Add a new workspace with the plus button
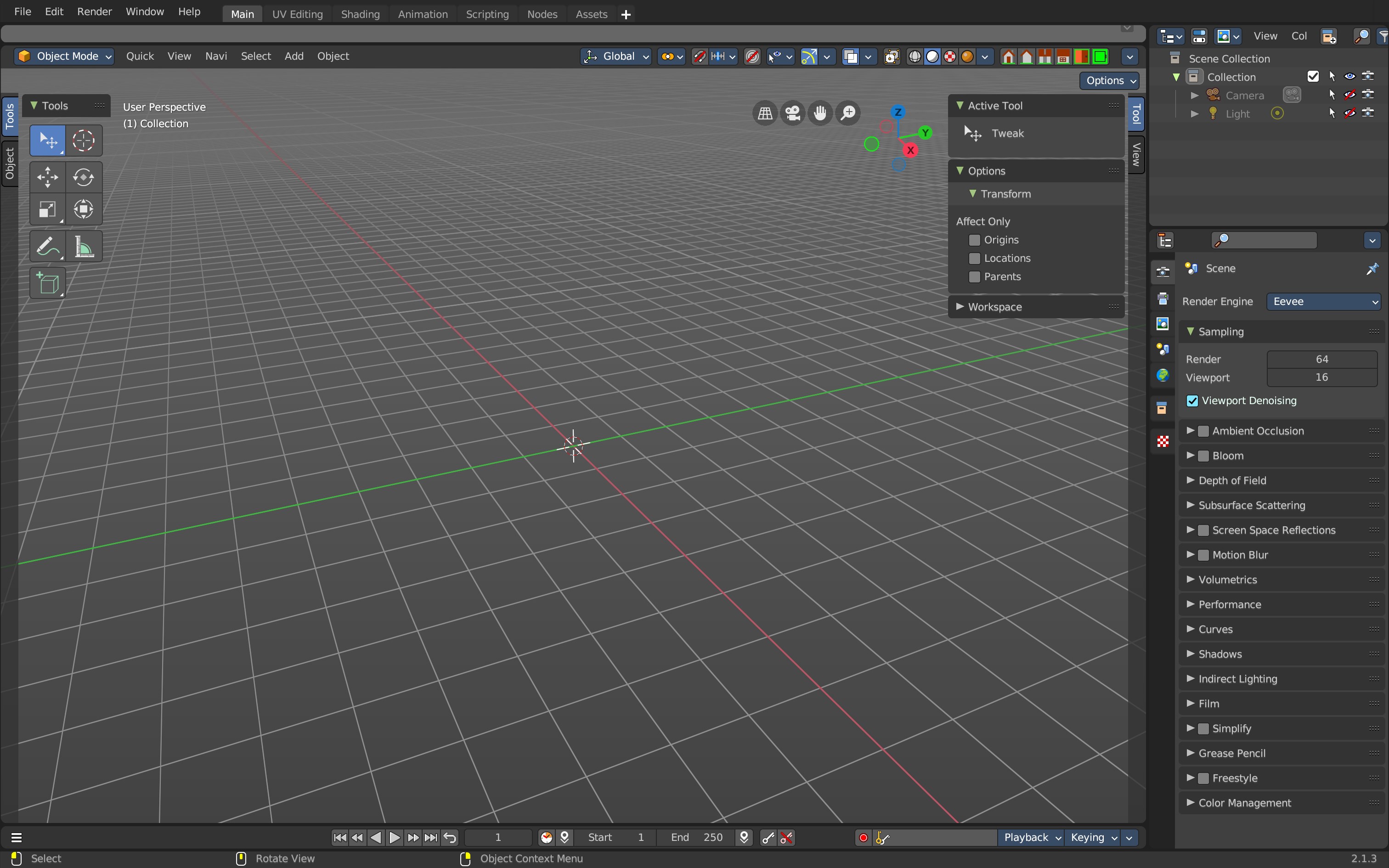1389x868 pixels. tap(626, 14)
